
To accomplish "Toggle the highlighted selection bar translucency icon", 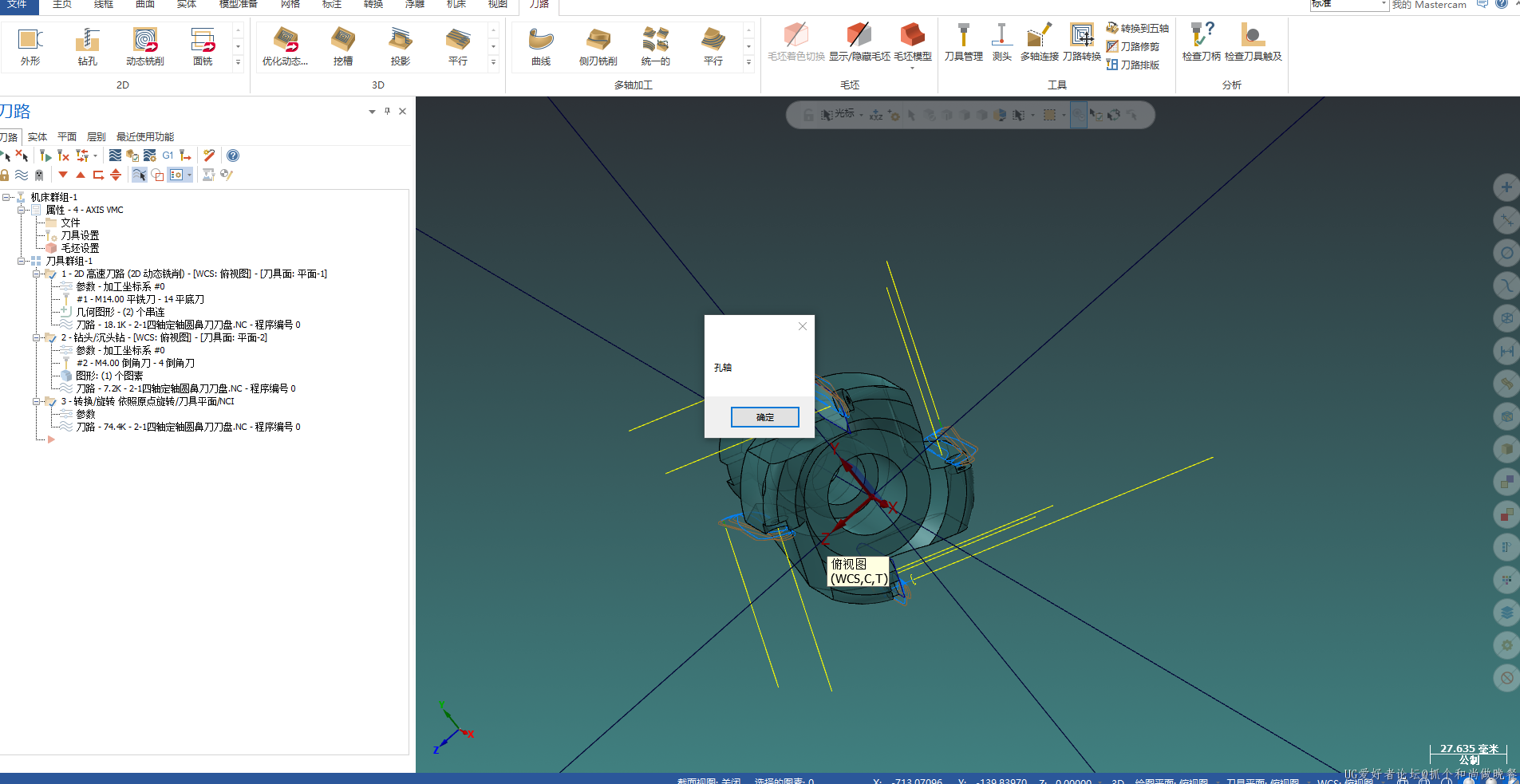I will pyautogui.click(x=1079, y=115).
